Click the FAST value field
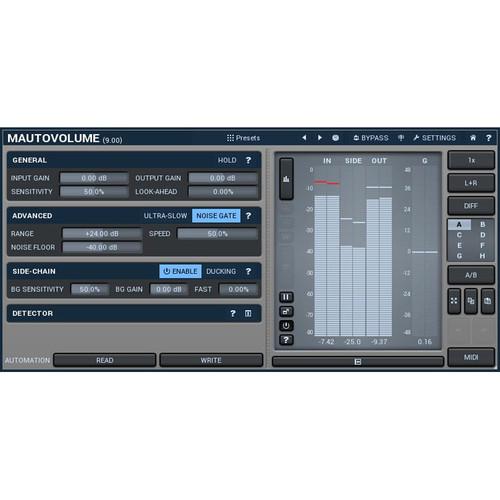500x500 pixels. [x=238, y=289]
